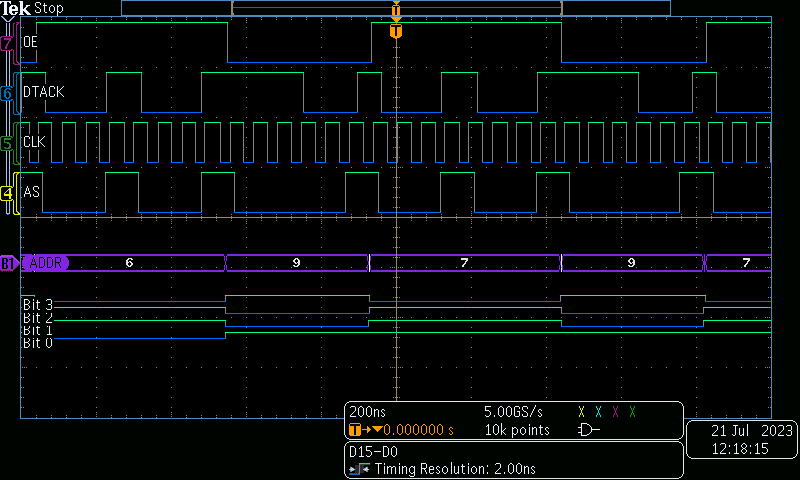Click the Tek logo
The height and width of the screenshot is (480, 800).
(x=16, y=8)
